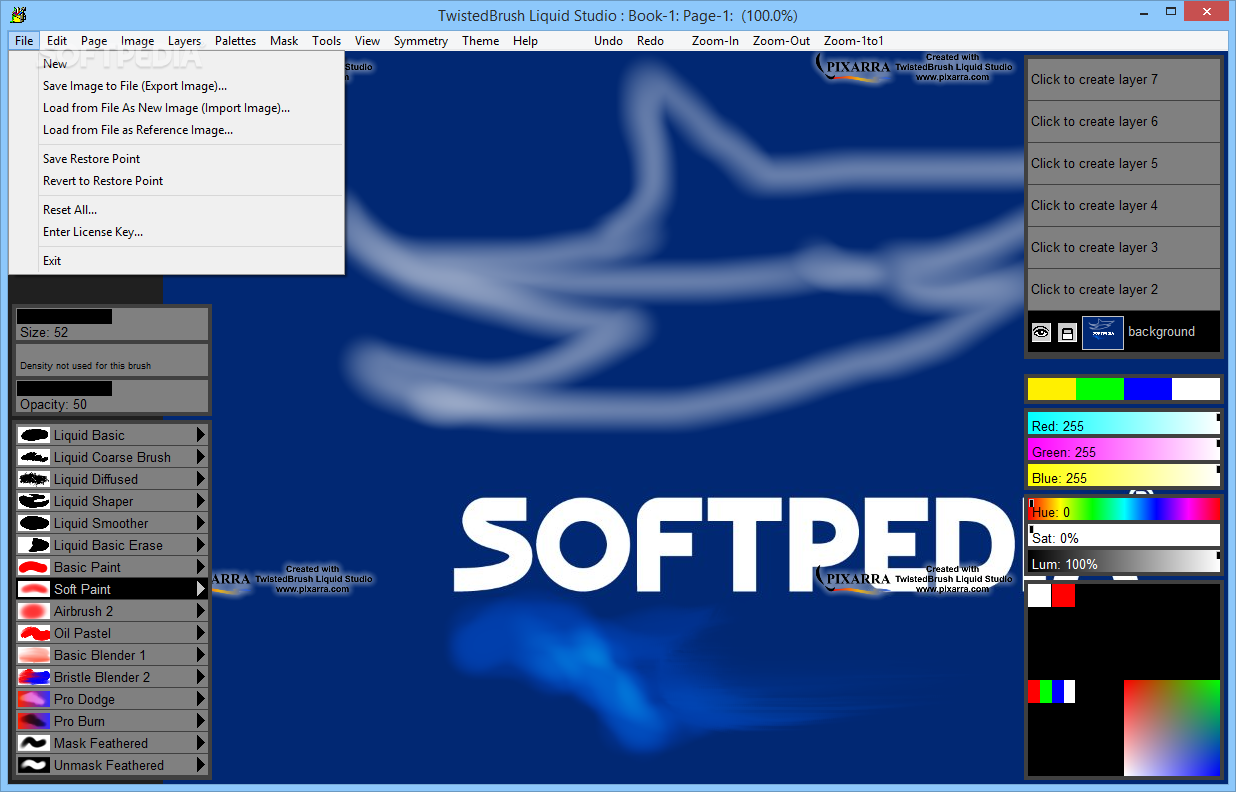
Task: Expand Oil Pastel variations arrow
Action: pyautogui.click(x=201, y=633)
